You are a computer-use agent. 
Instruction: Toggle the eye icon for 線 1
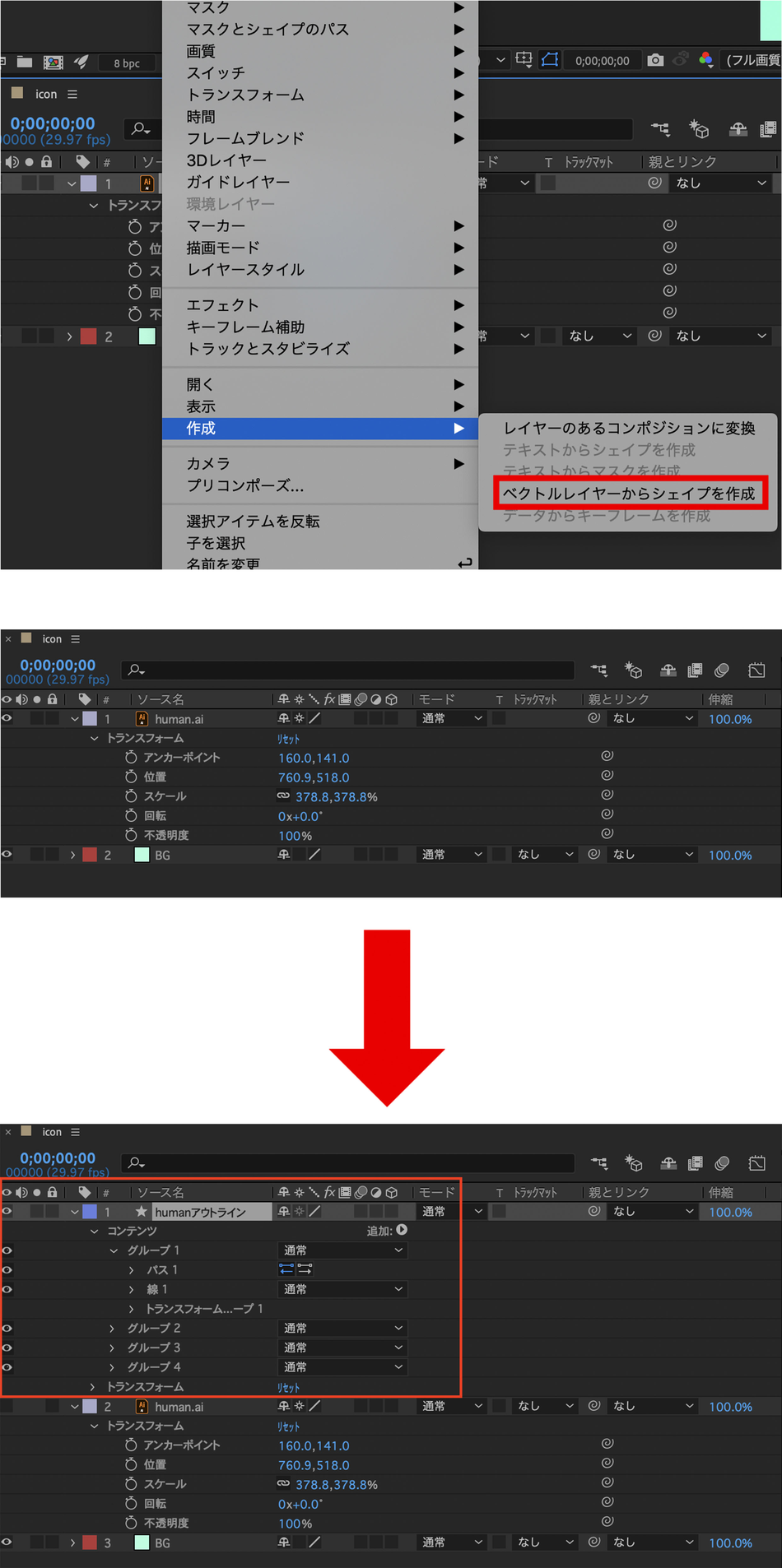[x=7, y=1289]
